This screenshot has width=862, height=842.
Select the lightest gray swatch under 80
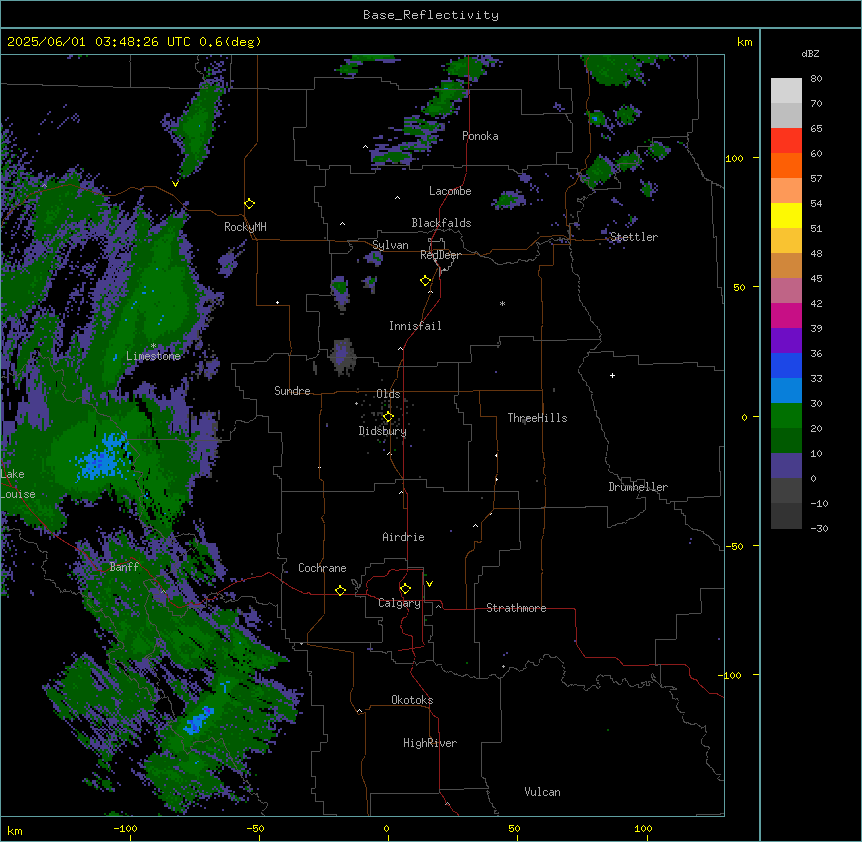pos(786,91)
